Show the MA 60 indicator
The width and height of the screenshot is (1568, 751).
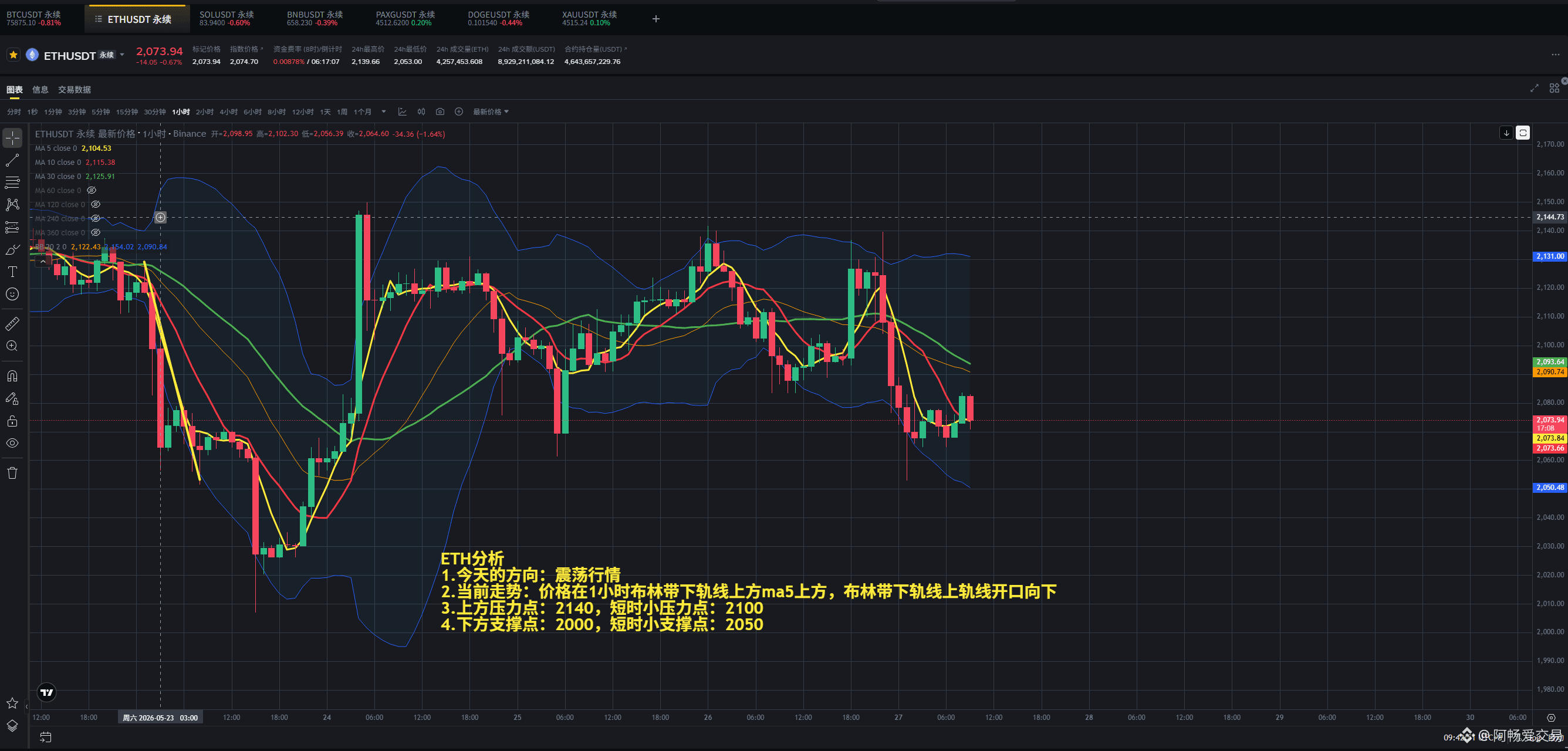click(x=92, y=191)
